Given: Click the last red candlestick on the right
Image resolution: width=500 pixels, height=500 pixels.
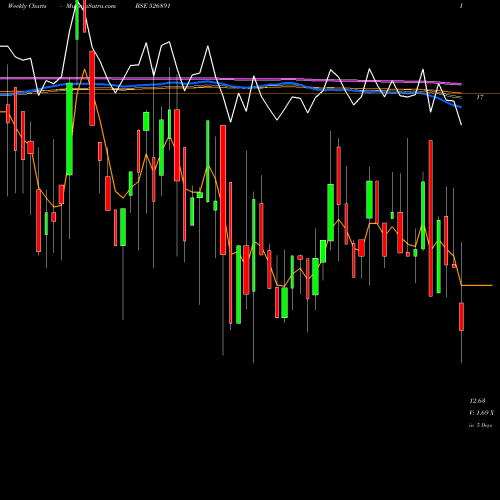Looking at the screenshot, I should (x=461, y=317).
